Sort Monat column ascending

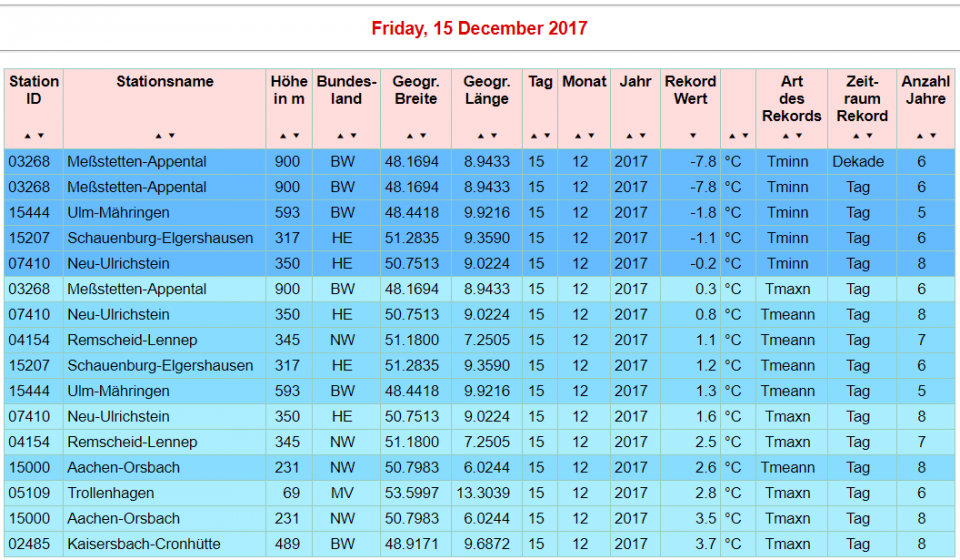[x=578, y=136]
